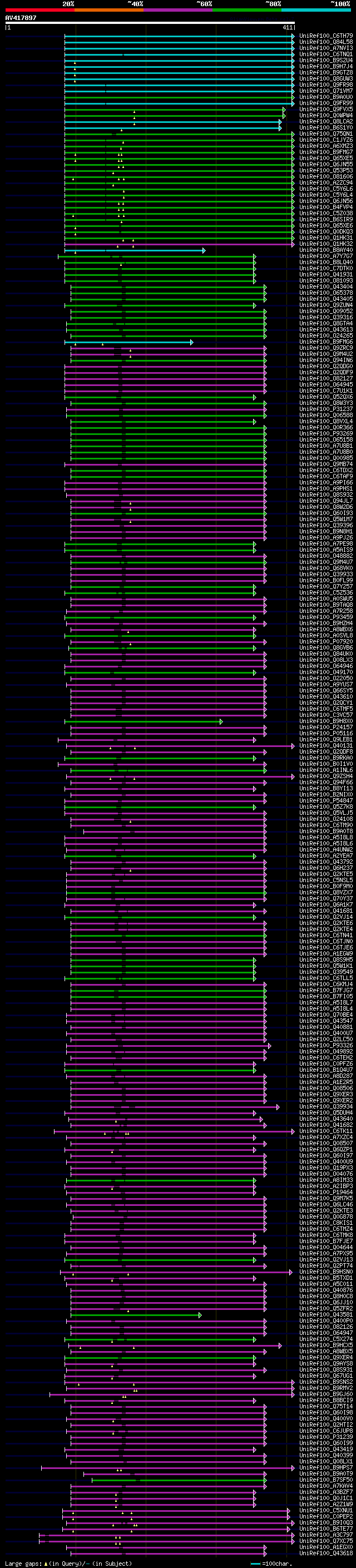Select label UniRef100_B9HPS7
356x1568 pixels.
tap(325, 1467)
